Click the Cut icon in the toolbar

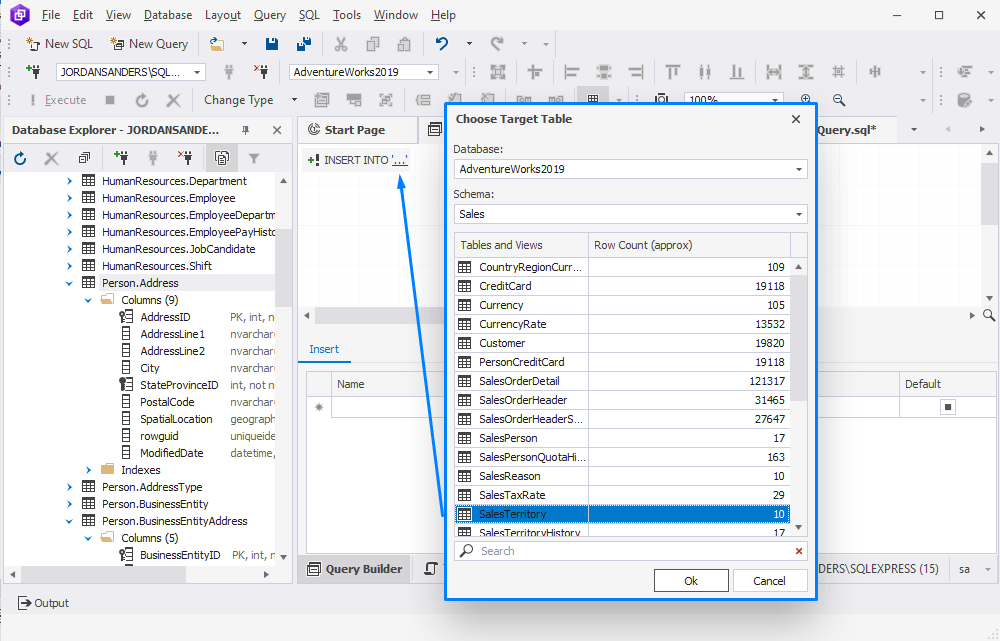point(340,43)
